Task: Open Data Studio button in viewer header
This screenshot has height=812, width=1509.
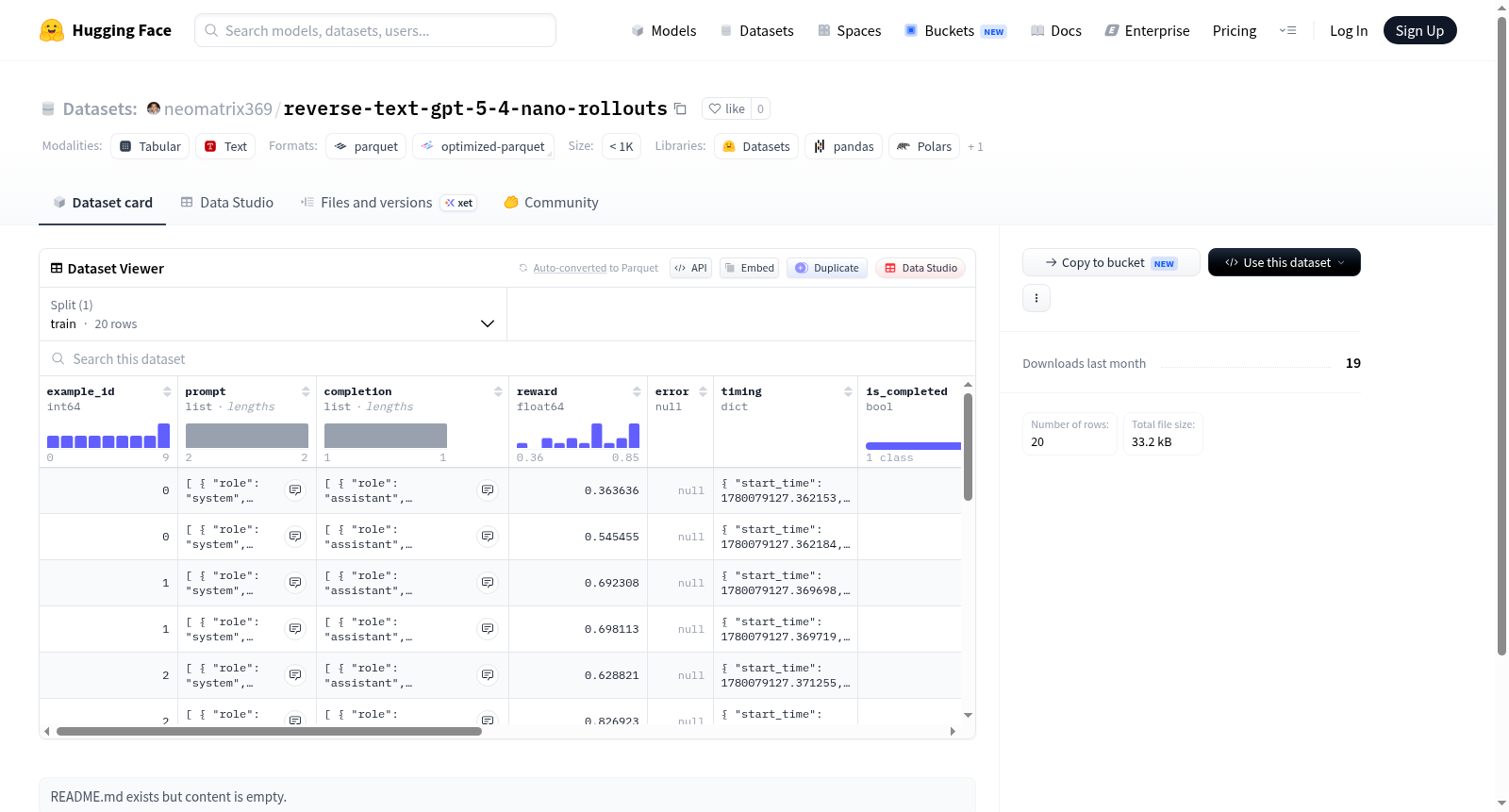Action: point(920,268)
